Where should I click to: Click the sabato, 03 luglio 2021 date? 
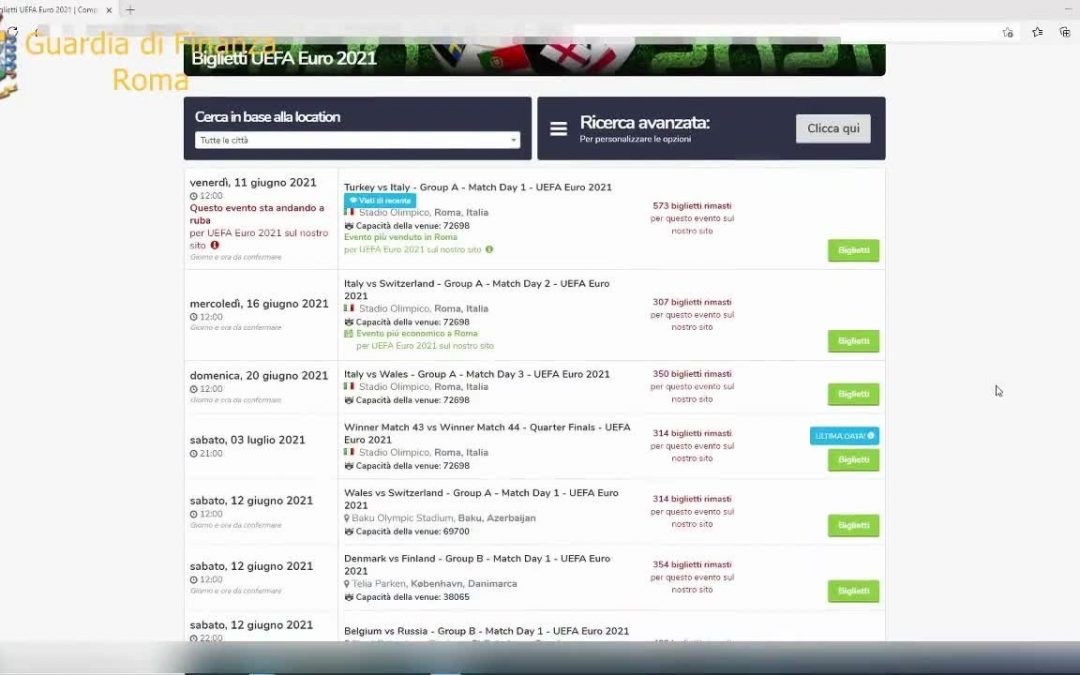pyautogui.click(x=247, y=440)
